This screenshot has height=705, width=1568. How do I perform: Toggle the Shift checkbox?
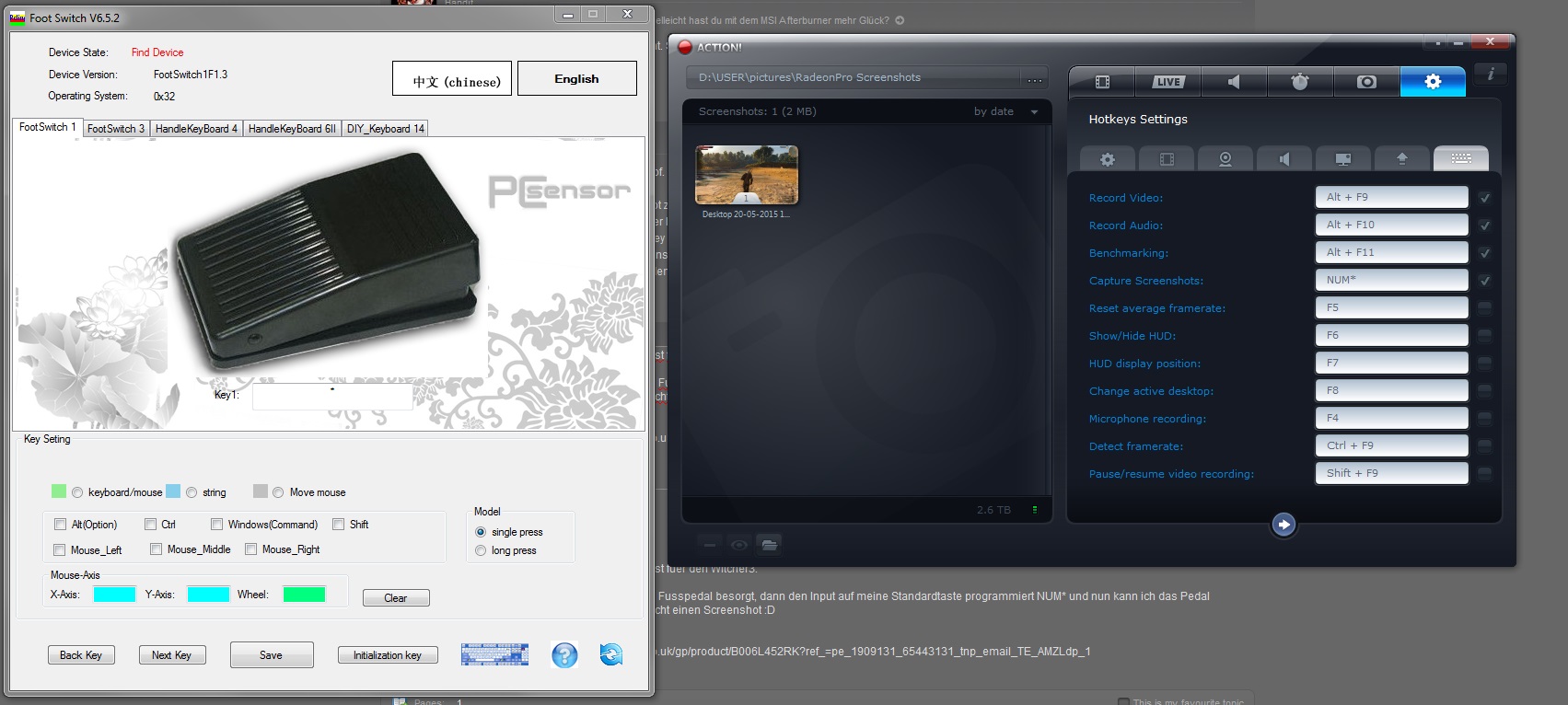point(339,525)
